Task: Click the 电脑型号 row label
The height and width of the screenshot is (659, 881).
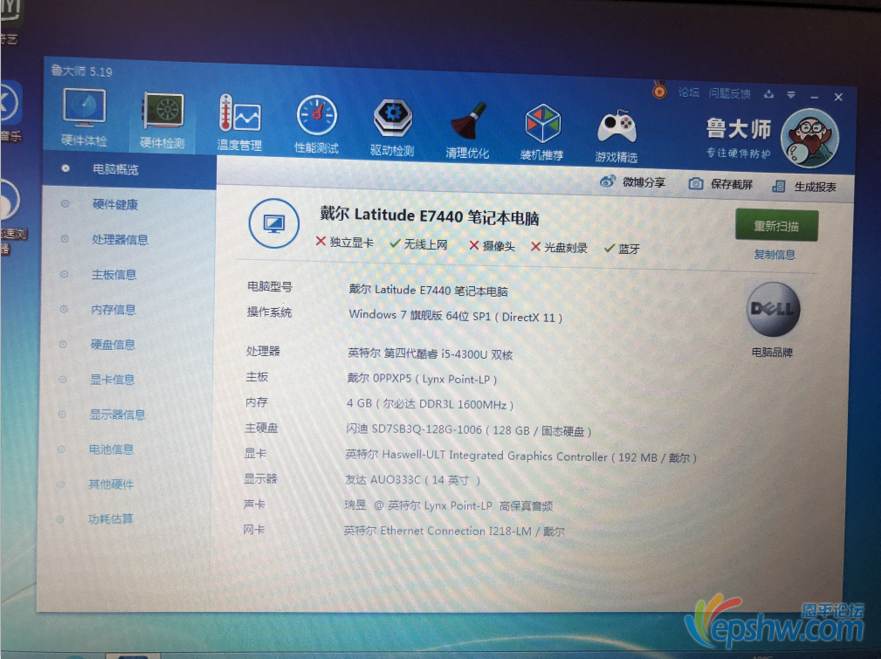Action: point(270,287)
